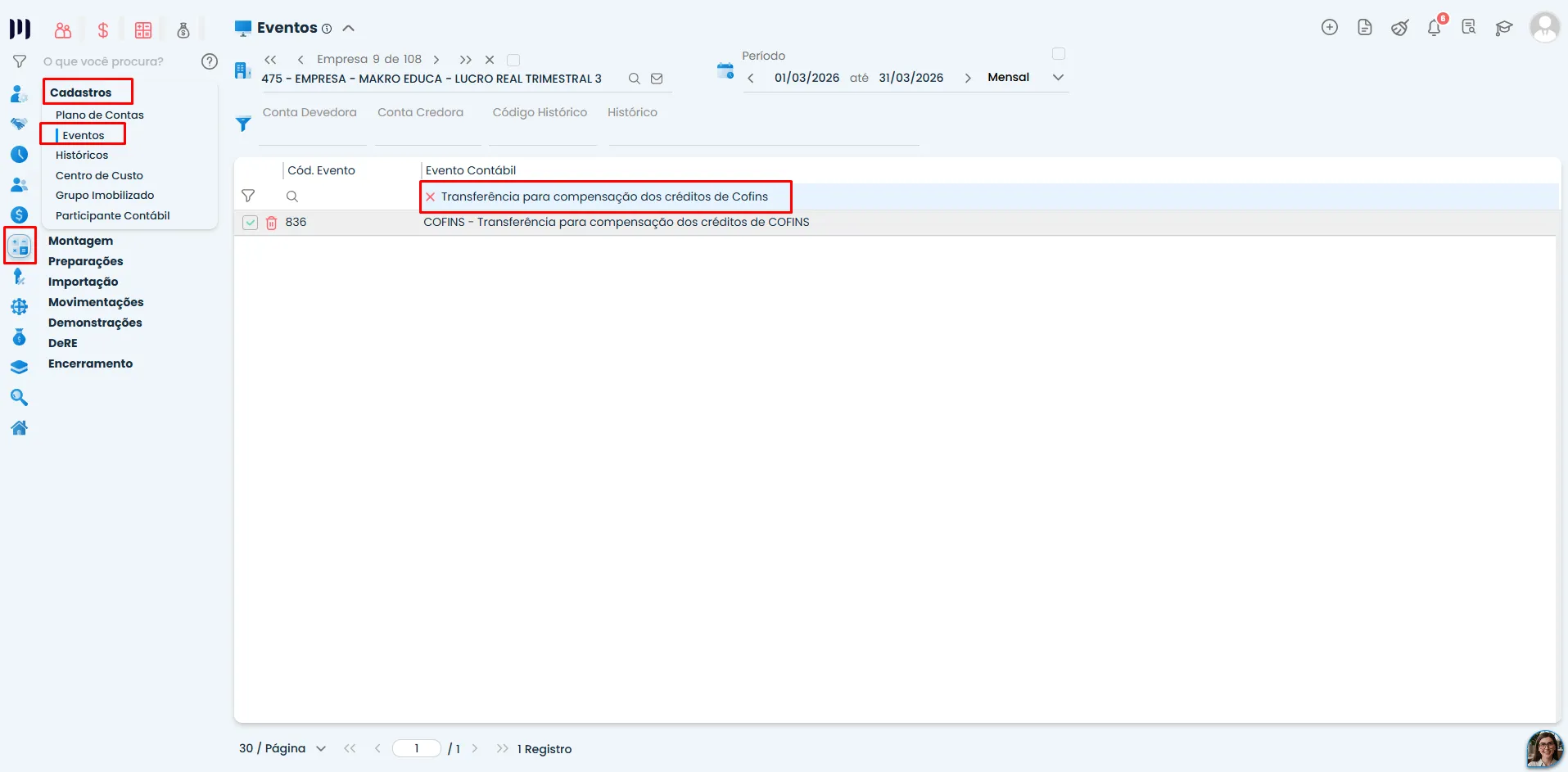
Task: Open the user avatar profile
Action: click(1545, 27)
